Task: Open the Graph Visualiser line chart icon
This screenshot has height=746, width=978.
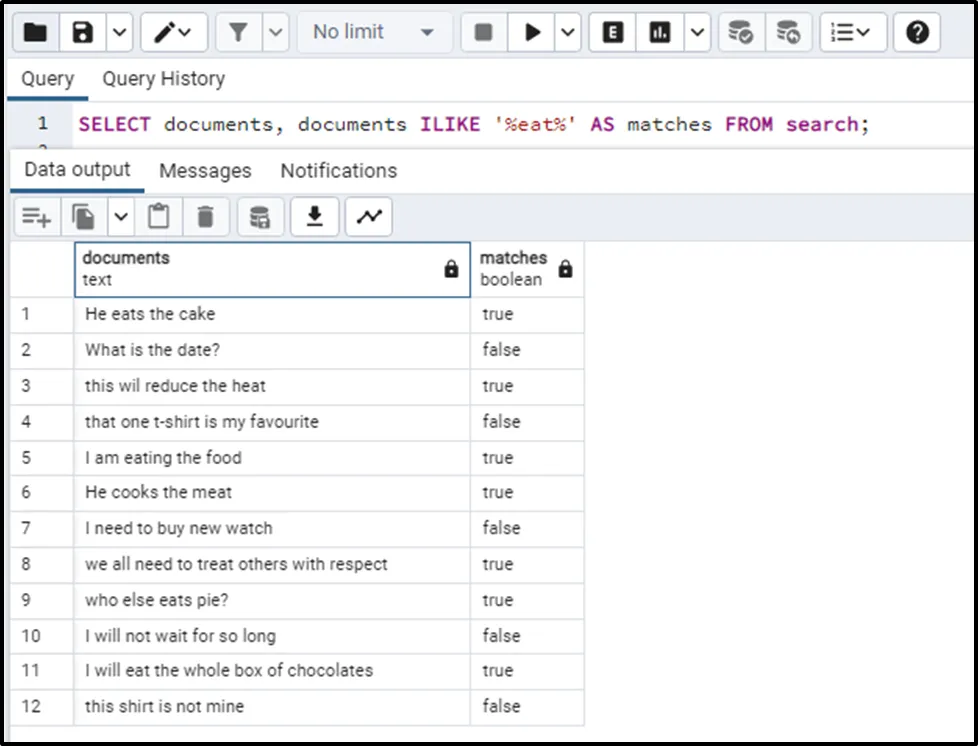Action: point(368,217)
